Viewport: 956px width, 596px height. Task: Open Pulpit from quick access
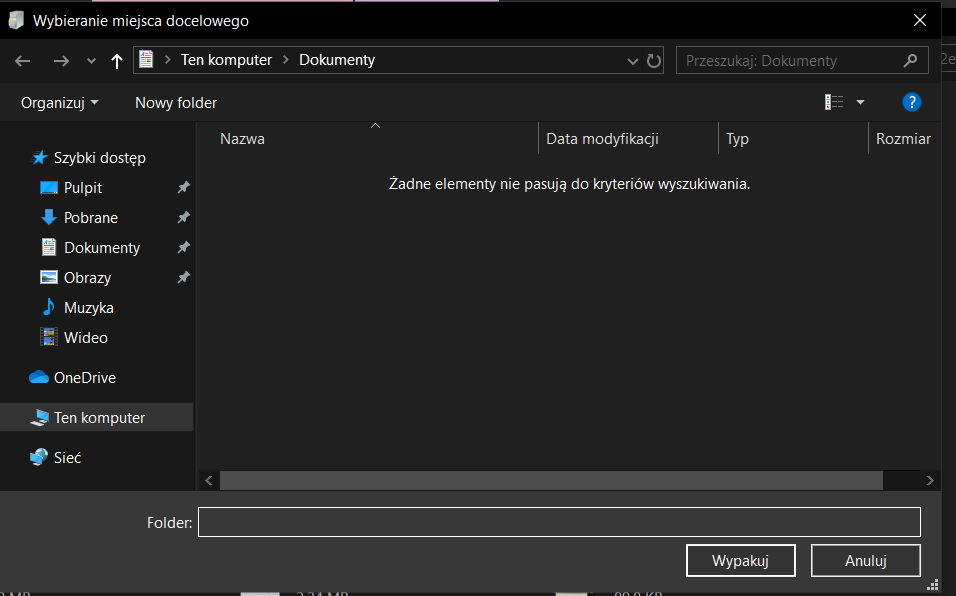(x=83, y=188)
